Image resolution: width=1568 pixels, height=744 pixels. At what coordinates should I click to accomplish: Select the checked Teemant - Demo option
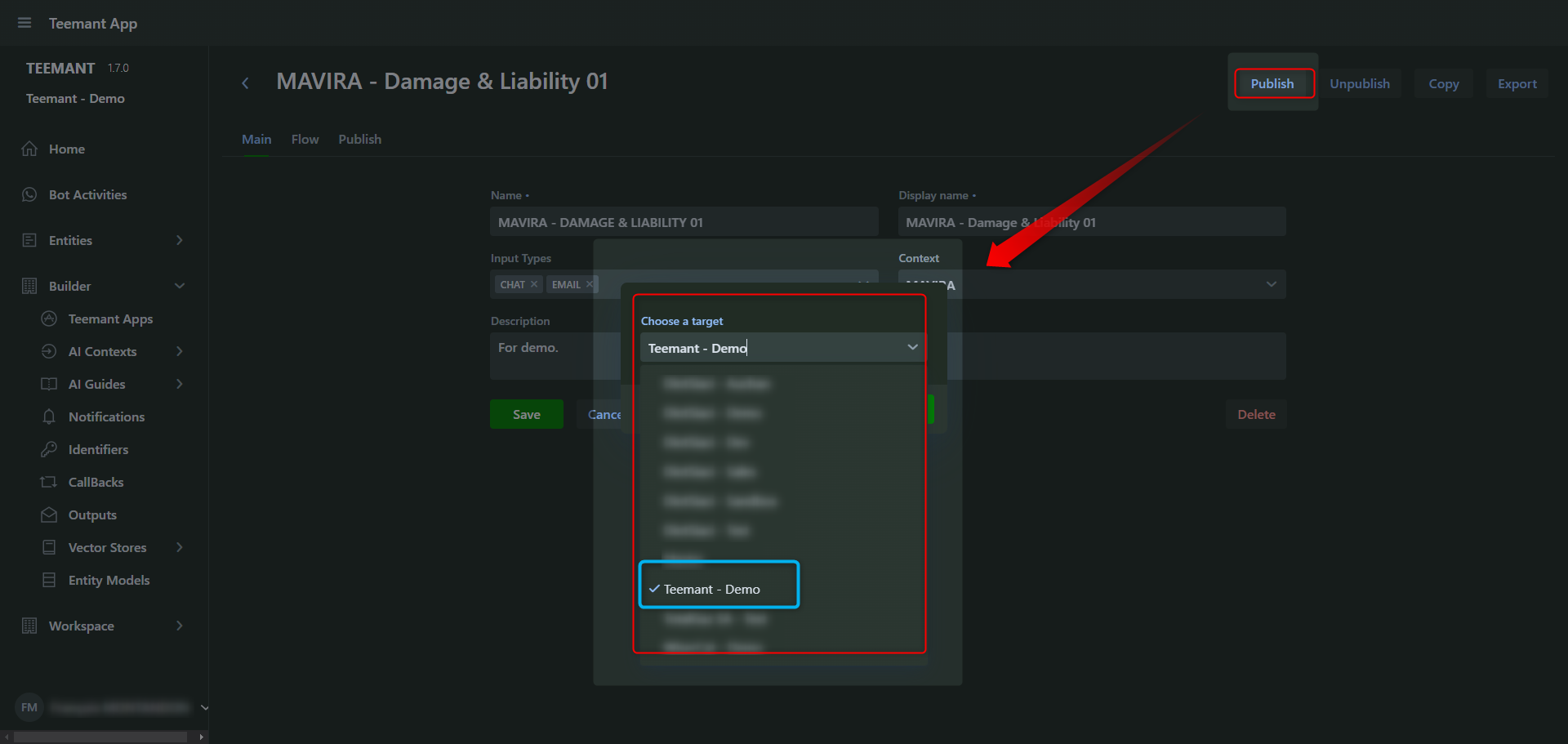[711, 589]
